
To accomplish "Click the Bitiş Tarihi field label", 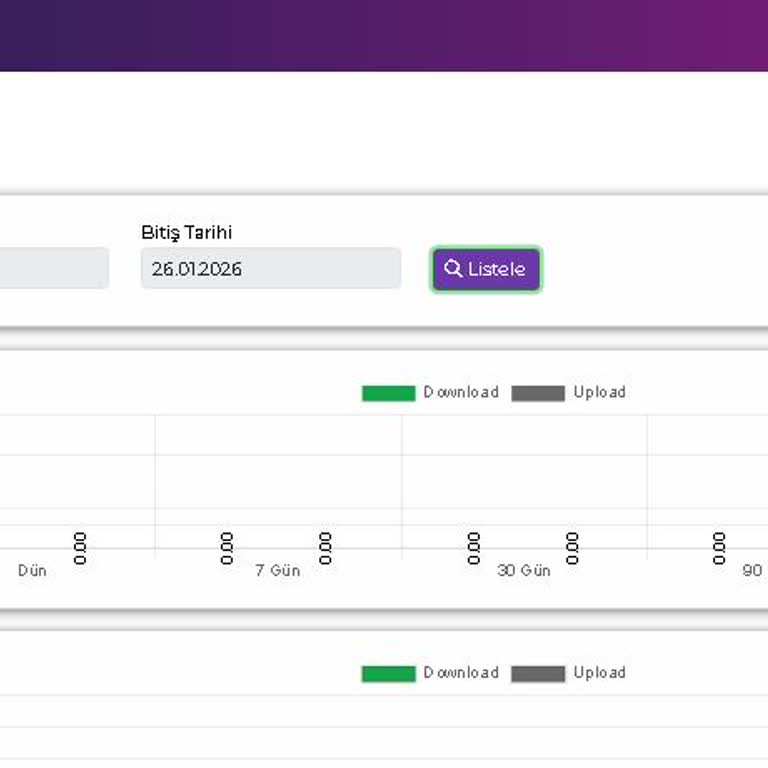I will (187, 233).
